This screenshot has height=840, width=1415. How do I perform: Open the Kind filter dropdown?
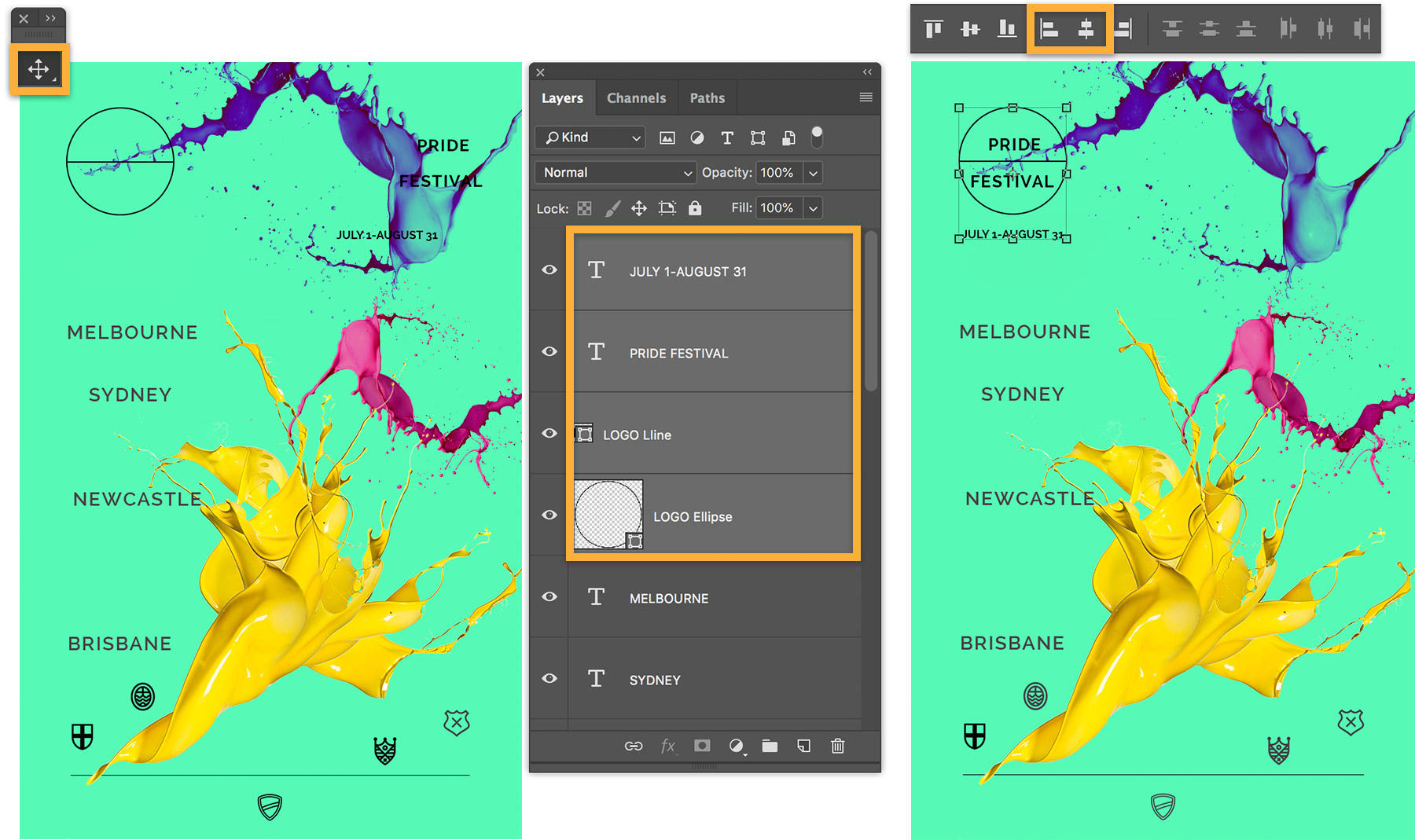[x=590, y=138]
